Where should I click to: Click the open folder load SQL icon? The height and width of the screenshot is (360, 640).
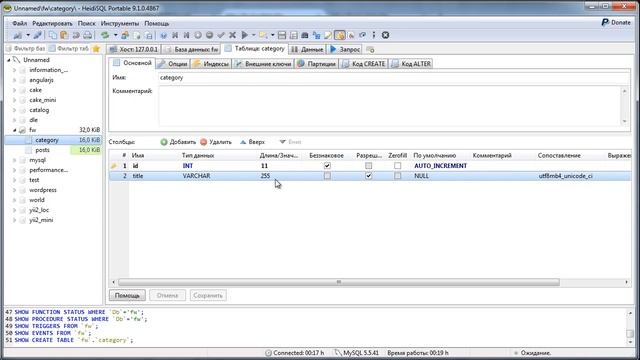(263, 36)
